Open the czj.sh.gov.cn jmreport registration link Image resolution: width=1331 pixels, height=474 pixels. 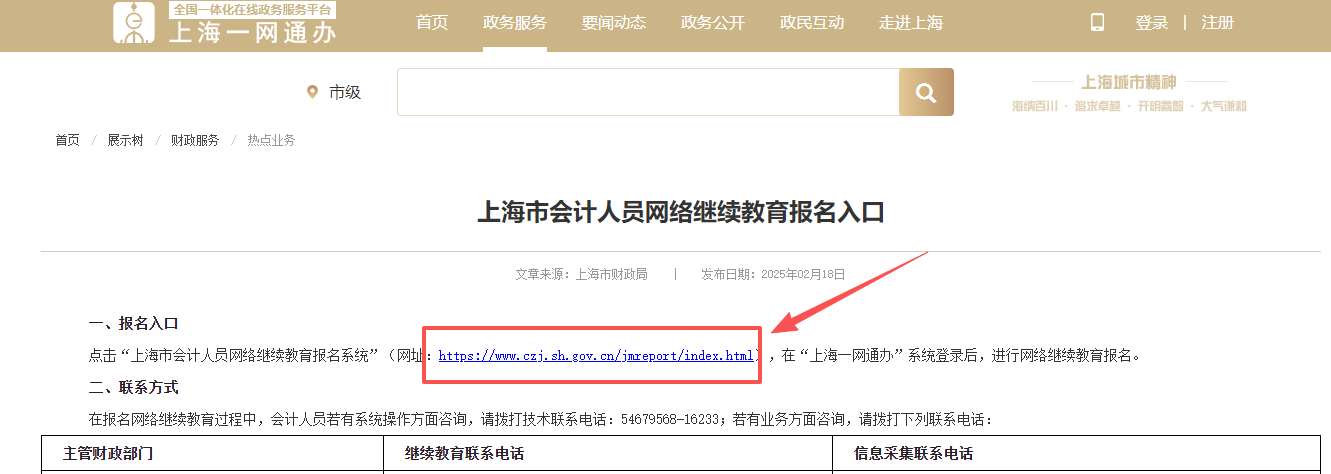596,355
